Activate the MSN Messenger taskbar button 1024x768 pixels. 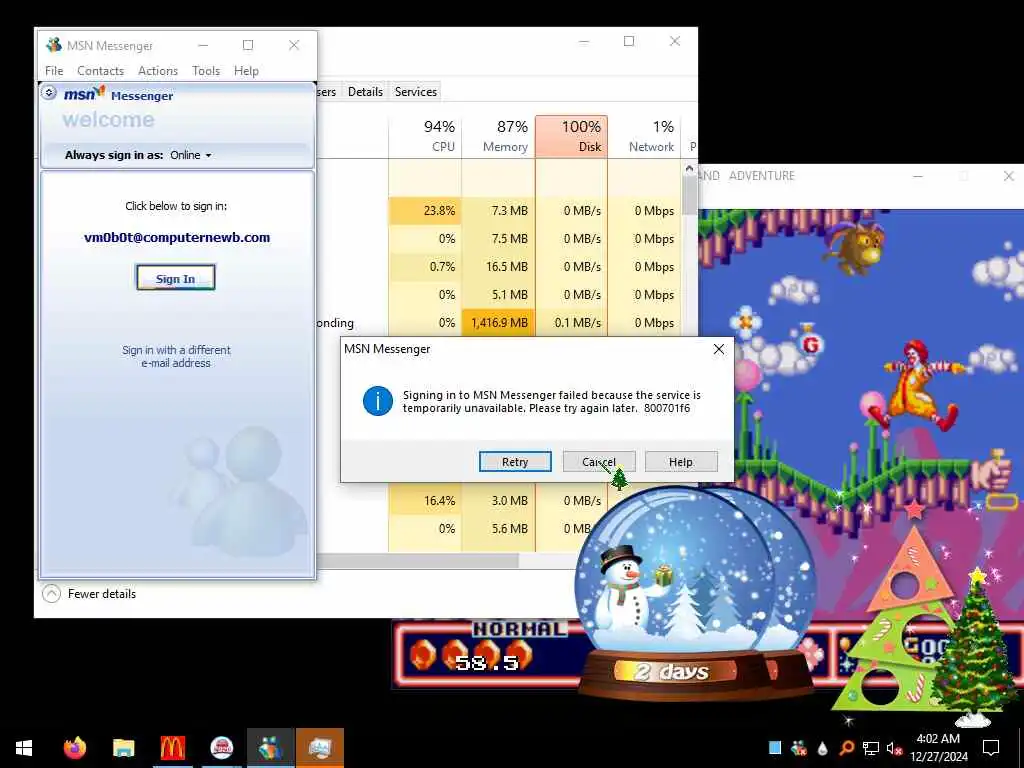pos(270,748)
